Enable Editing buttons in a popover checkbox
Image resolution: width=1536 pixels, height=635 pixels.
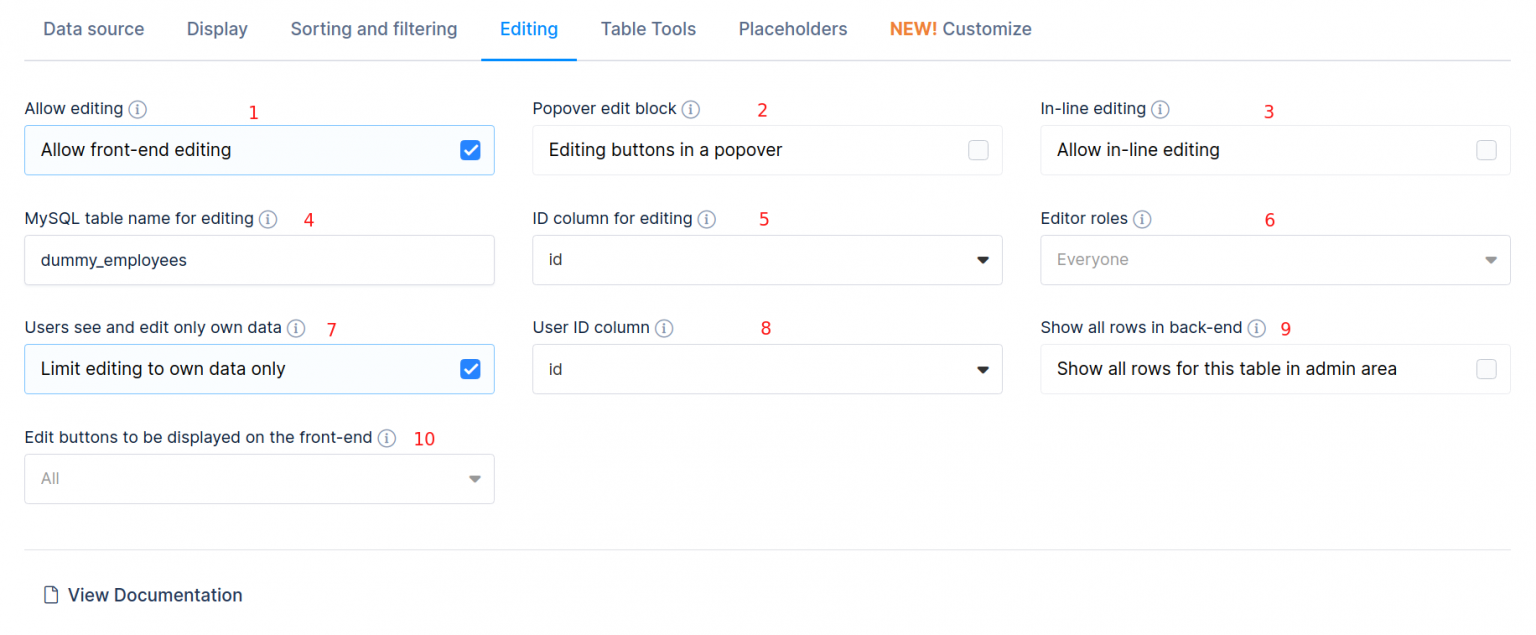point(978,150)
